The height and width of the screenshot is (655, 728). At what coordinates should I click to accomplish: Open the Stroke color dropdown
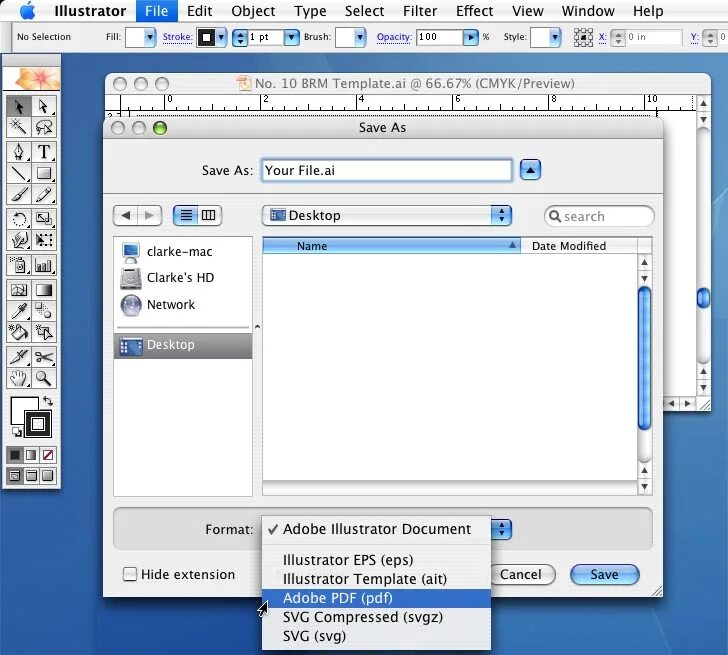point(221,37)
